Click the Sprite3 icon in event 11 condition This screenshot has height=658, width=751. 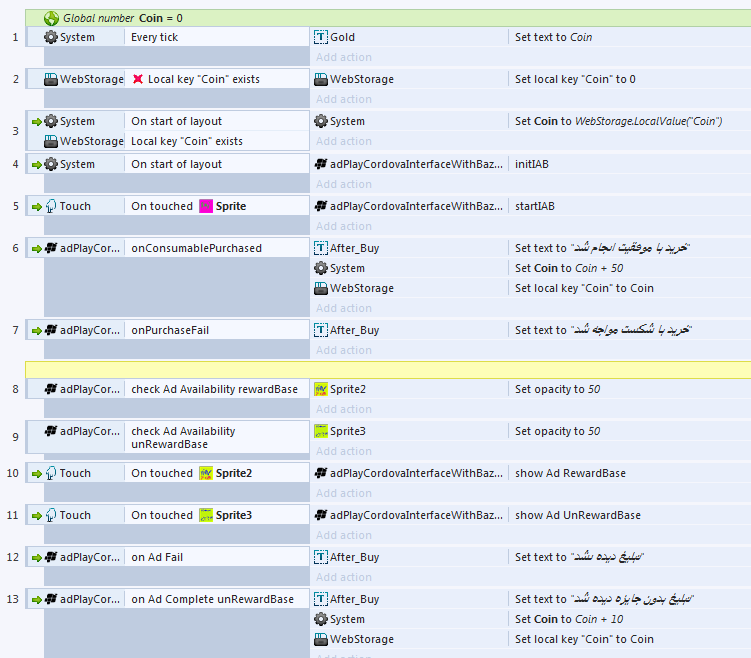tap(206, 515)
